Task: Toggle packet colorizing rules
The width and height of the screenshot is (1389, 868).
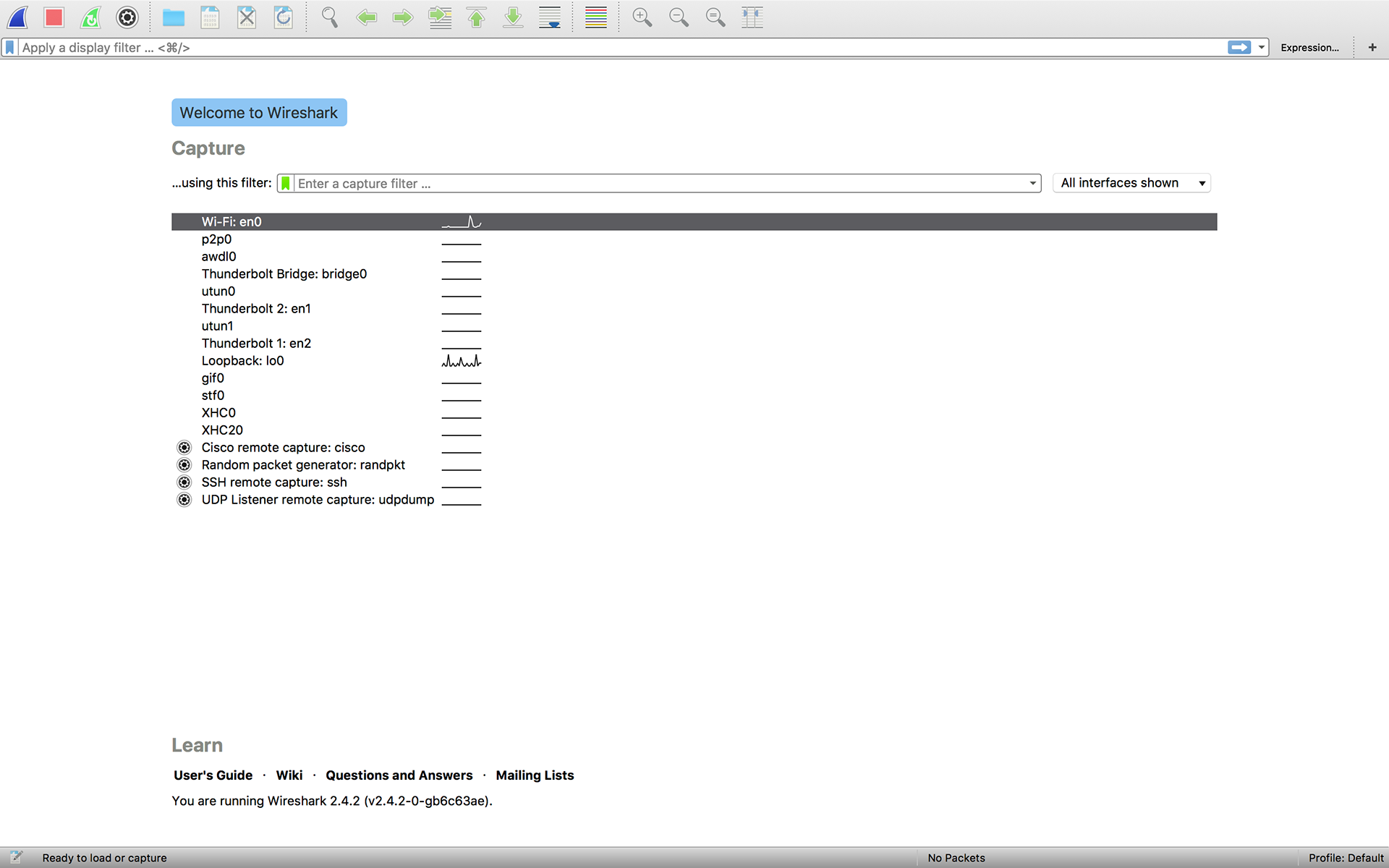Action: point(596,17)
